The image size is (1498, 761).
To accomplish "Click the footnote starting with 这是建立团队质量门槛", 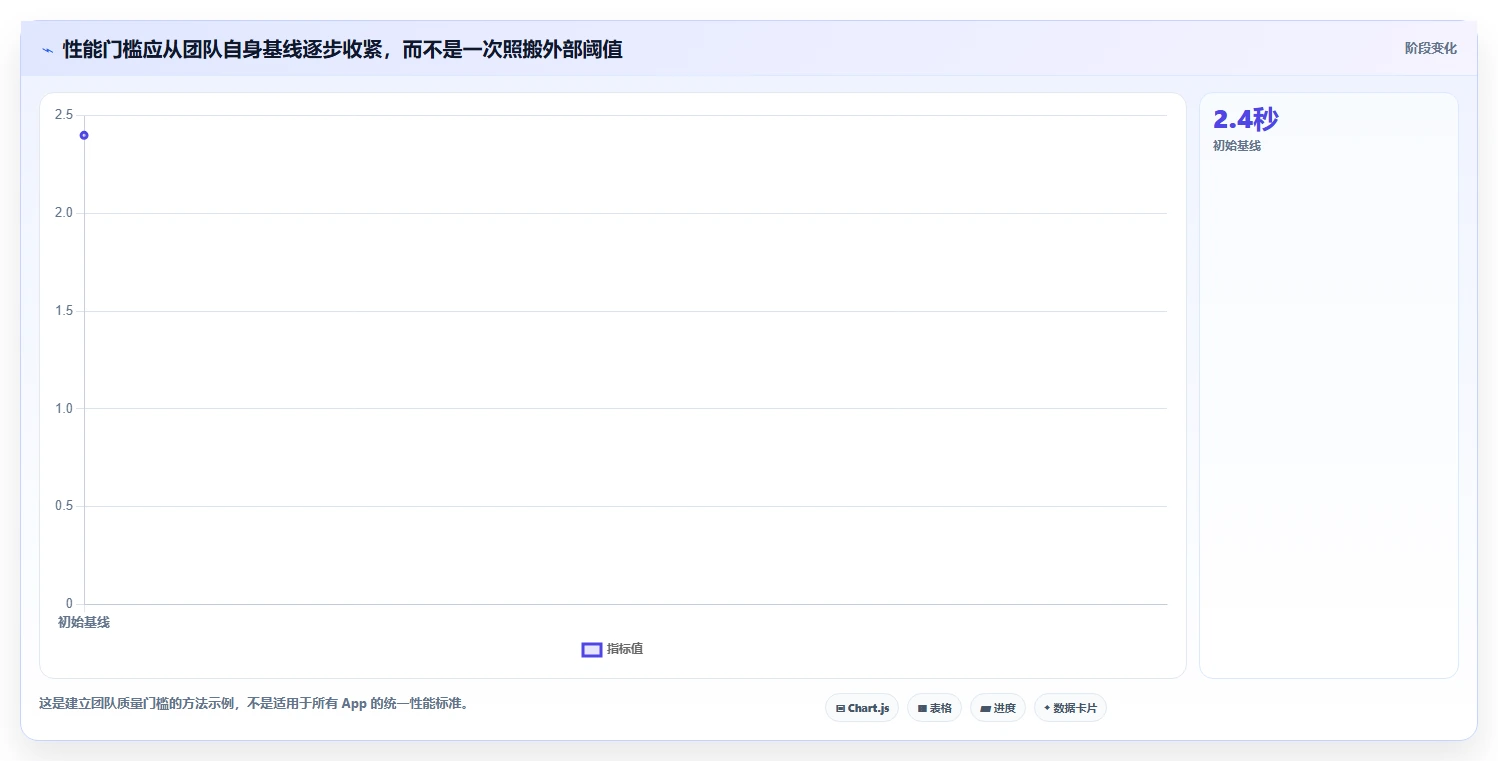I will [254, 704].
